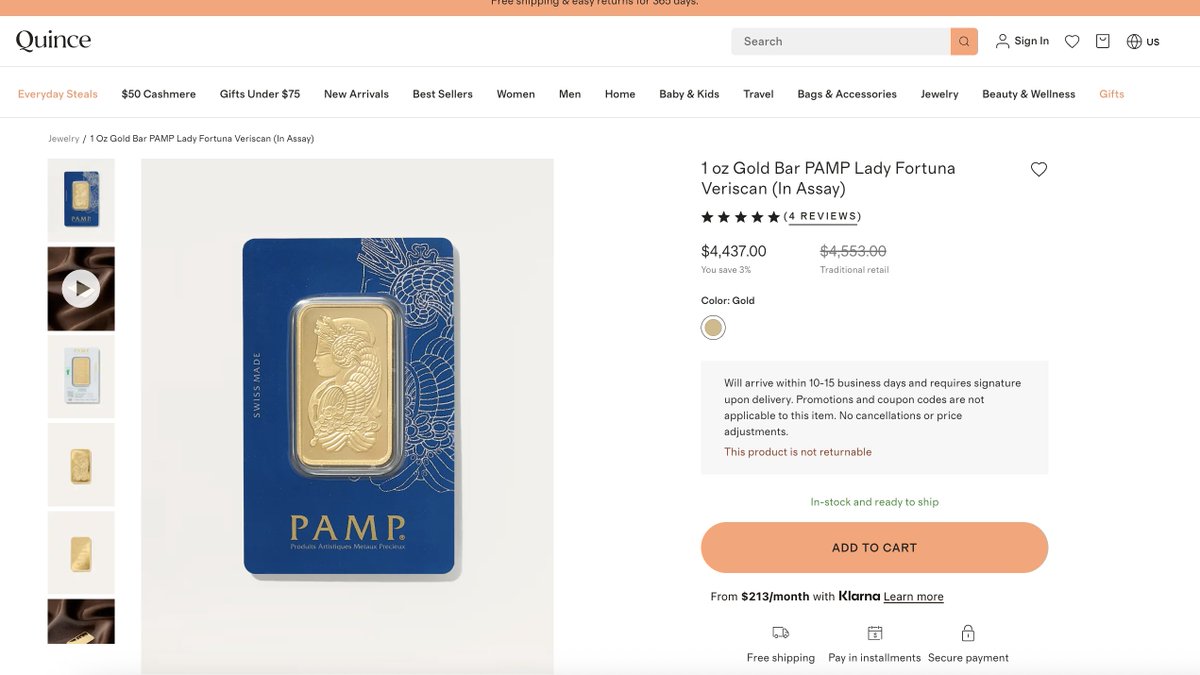Go to Jewelry breadcrumb link

[64, 139]
